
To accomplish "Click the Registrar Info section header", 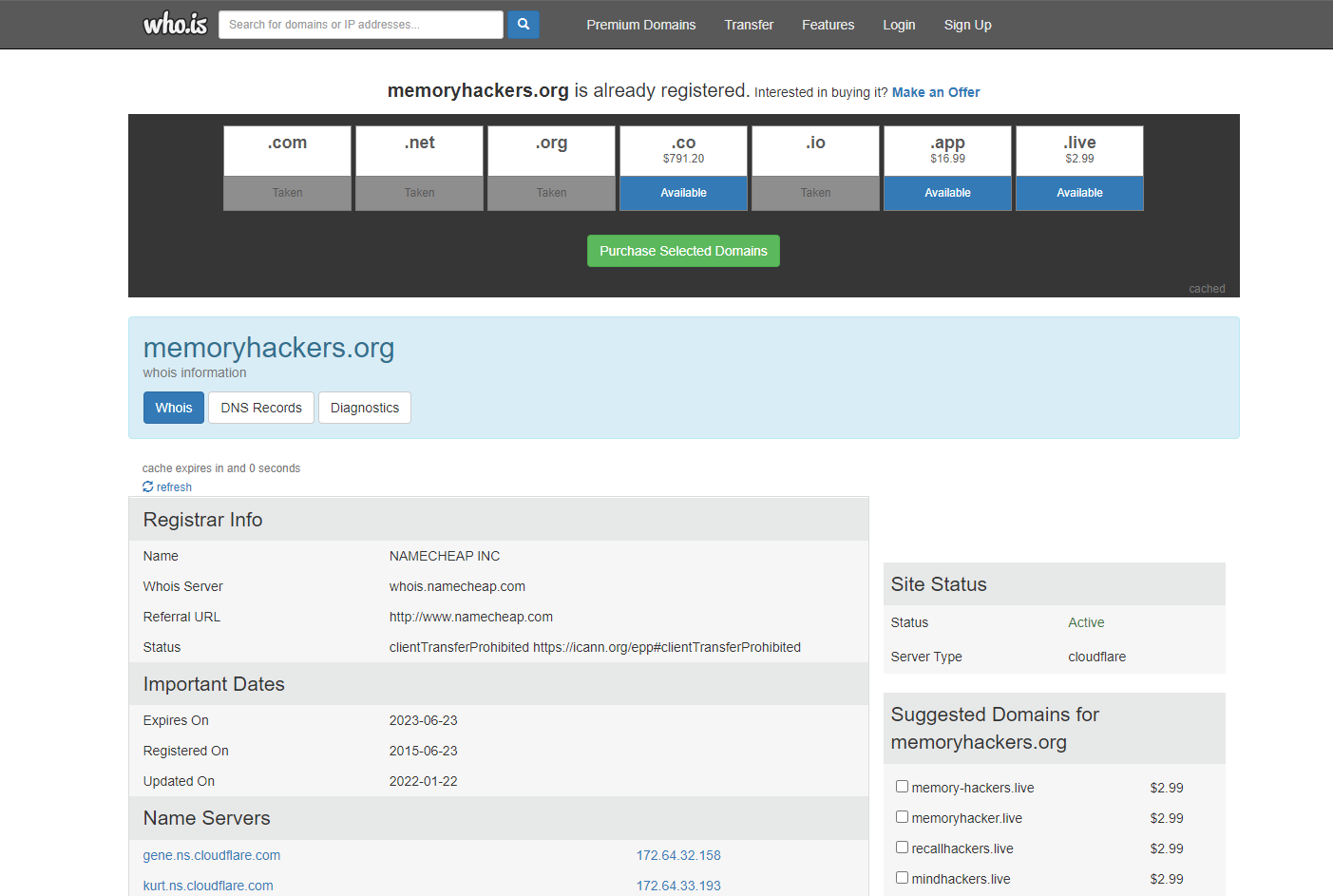I will (499, 520).
